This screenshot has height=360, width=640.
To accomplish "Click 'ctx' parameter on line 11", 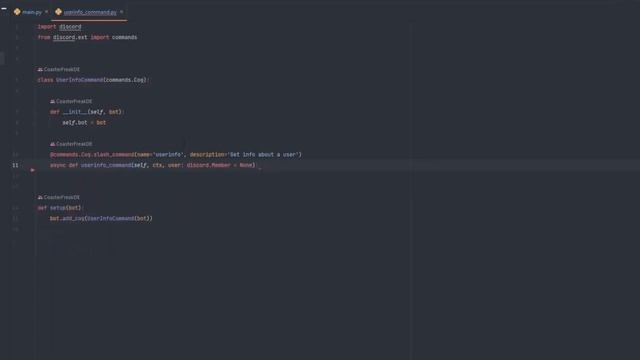I will tap(157, 165).
